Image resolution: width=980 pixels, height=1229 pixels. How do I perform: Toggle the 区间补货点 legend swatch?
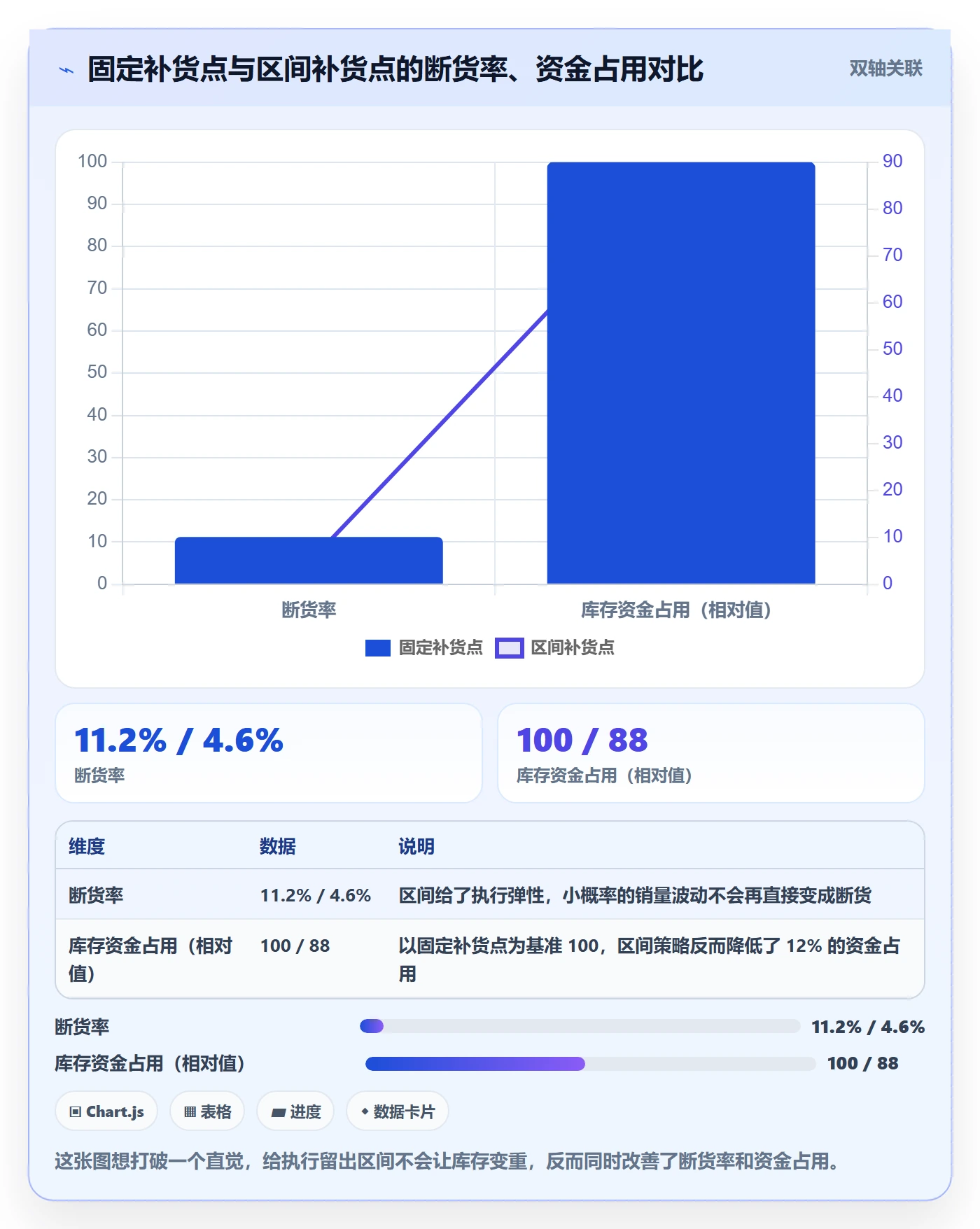pyautogui.click(x=510, y=648)
